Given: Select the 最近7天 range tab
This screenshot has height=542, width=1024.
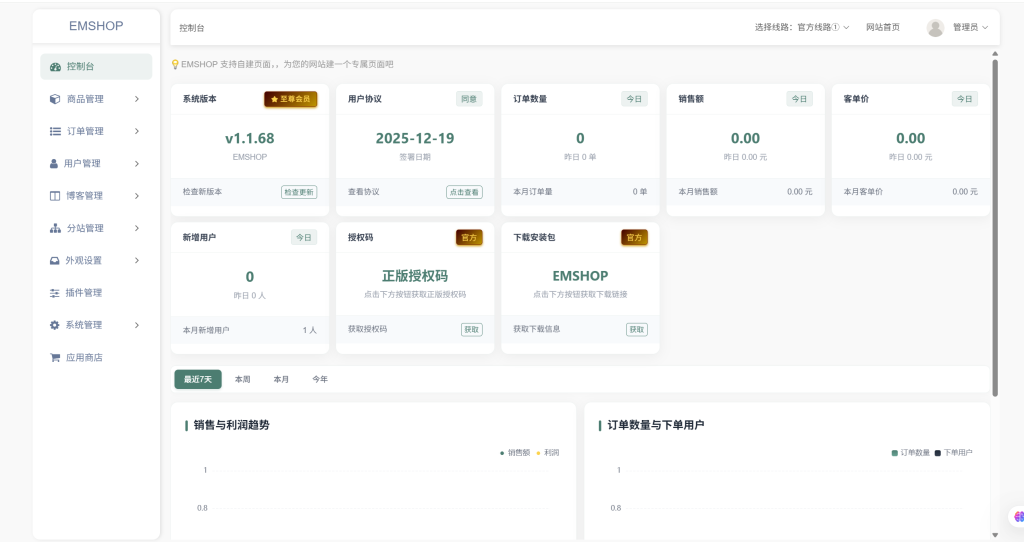Looking at the screenshot, I should click(198, 379).
